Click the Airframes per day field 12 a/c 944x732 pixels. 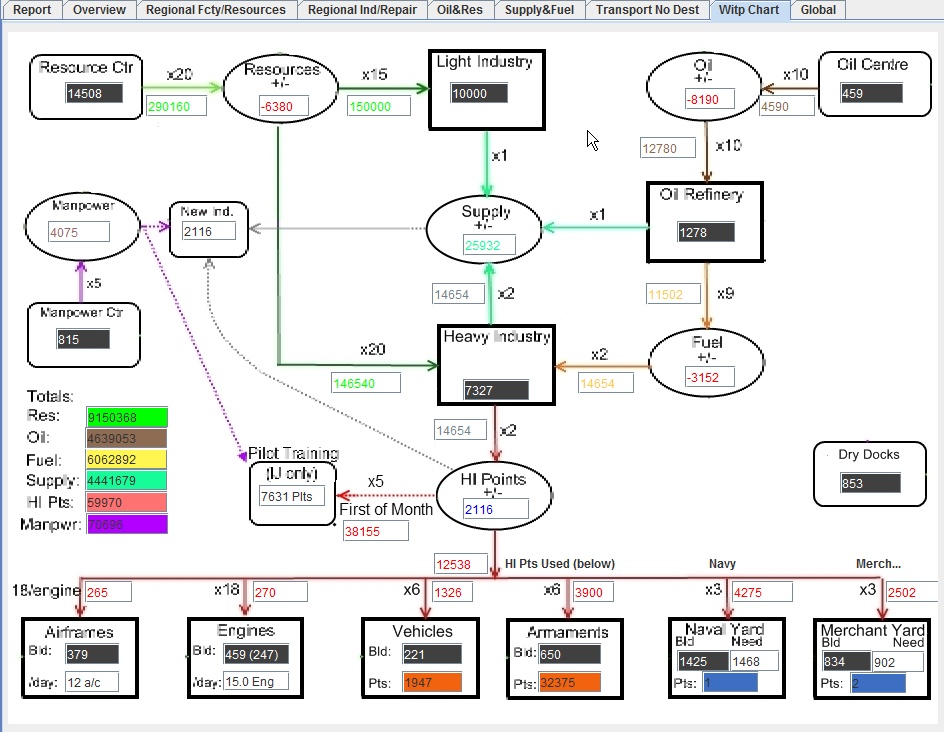coord(92,682)
